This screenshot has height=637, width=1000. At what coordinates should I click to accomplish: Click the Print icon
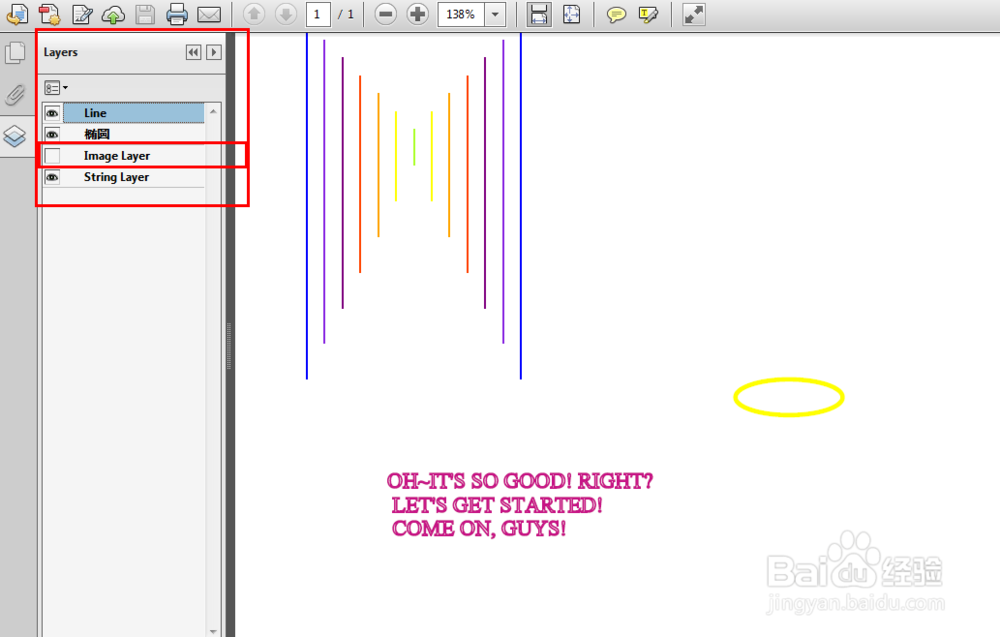point(177,14)
